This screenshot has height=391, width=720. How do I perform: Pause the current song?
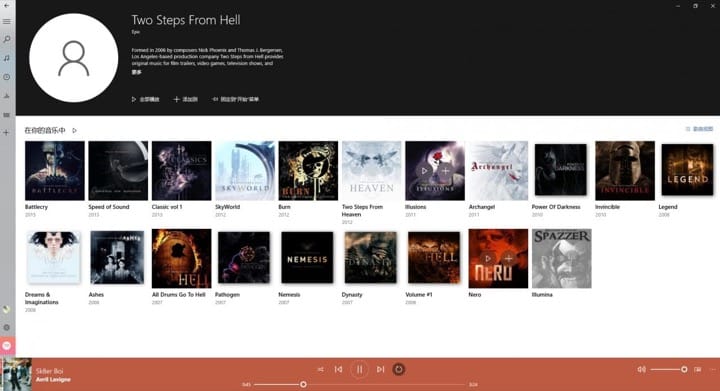359,369
